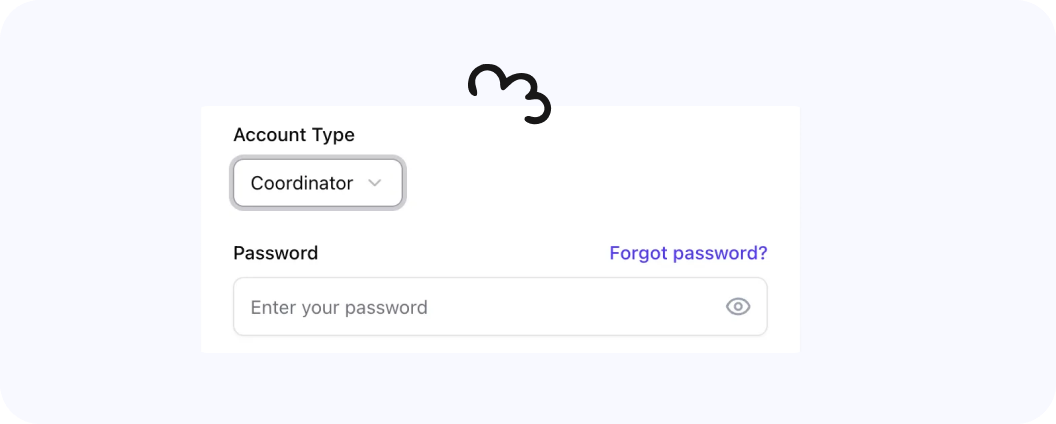1056x424 pixels.
Task: Toggle password visibility
Action: [738, 307]
